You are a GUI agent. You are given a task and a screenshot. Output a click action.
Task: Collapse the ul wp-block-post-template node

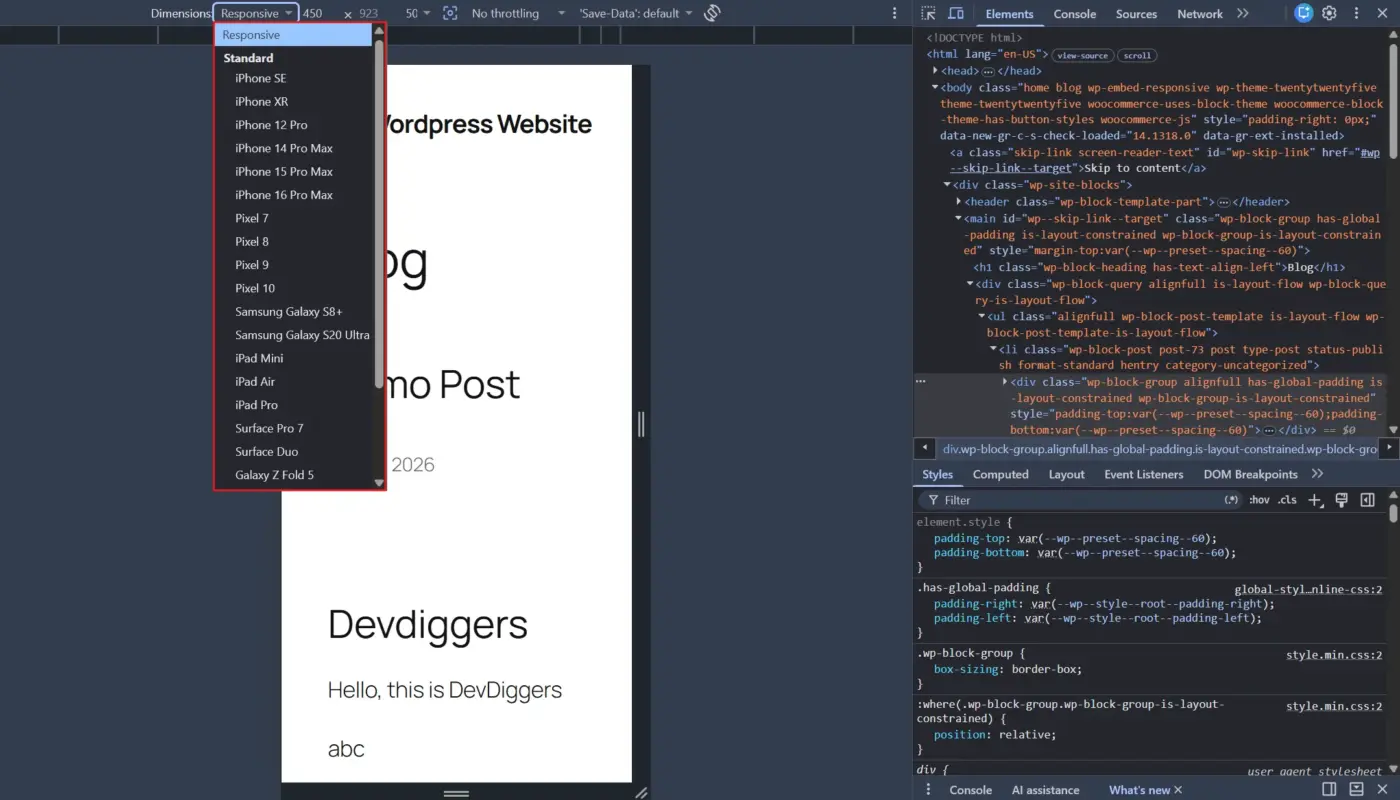(982, 316)
